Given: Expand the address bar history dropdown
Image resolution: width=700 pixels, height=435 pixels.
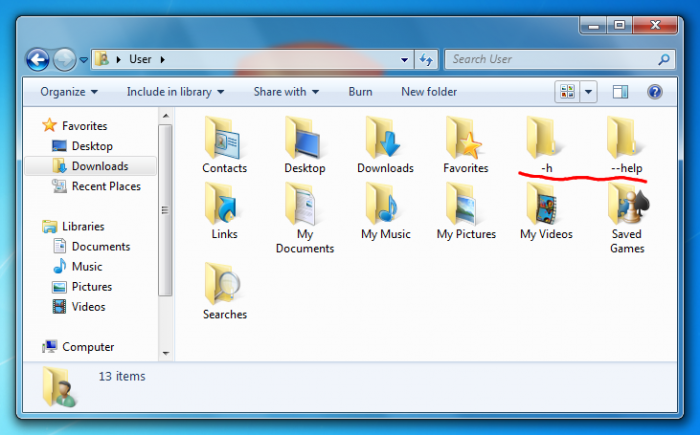Looking at the screenshot, I should (404, 59).
